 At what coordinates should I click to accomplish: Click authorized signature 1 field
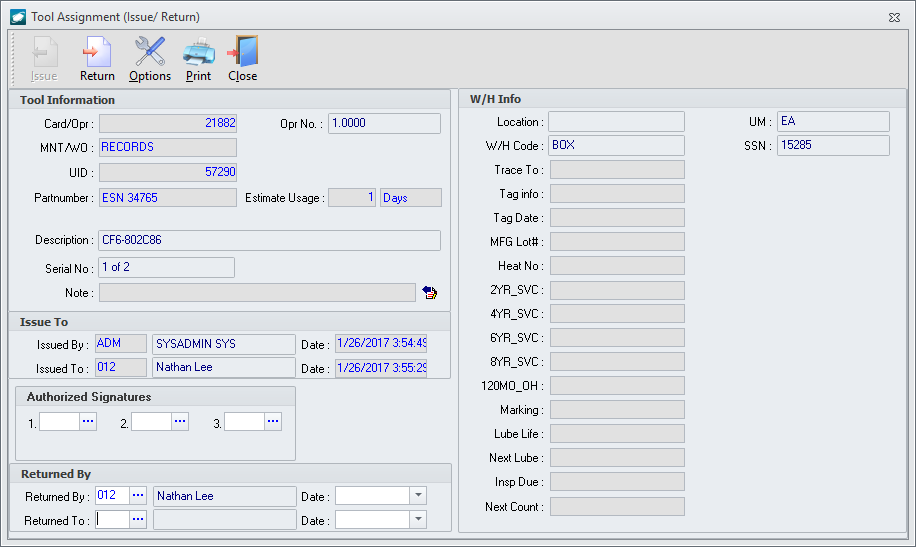click(x=59, y=421)
